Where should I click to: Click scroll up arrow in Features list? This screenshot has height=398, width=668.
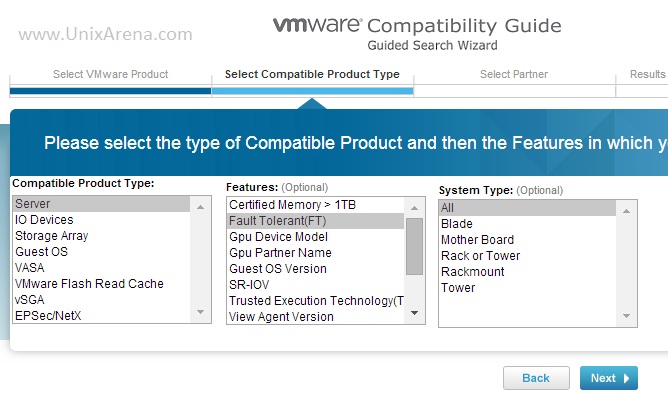(x=414, y=208)
